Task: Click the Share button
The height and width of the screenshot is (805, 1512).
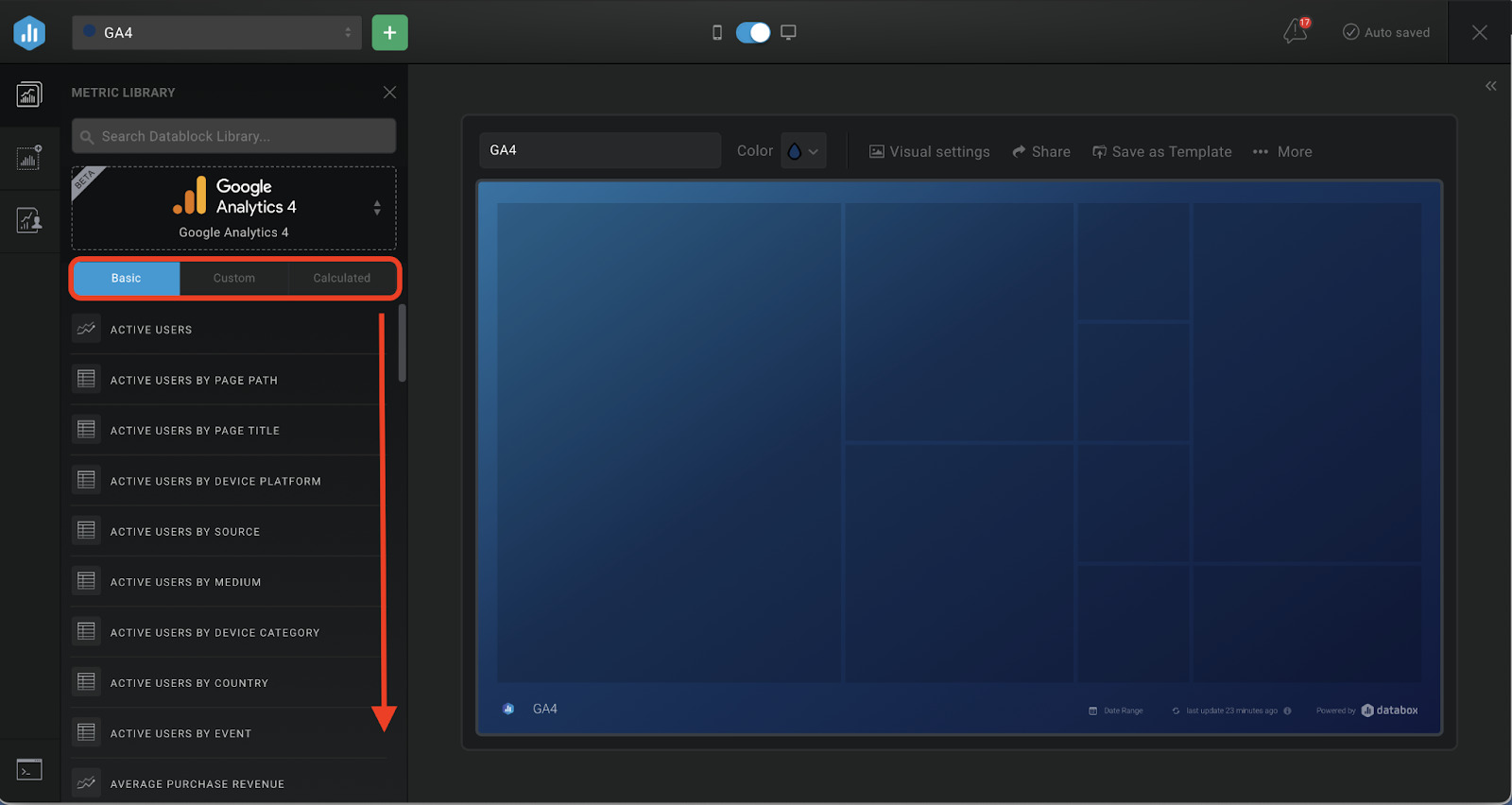Action: click(x=1041, y=151)
